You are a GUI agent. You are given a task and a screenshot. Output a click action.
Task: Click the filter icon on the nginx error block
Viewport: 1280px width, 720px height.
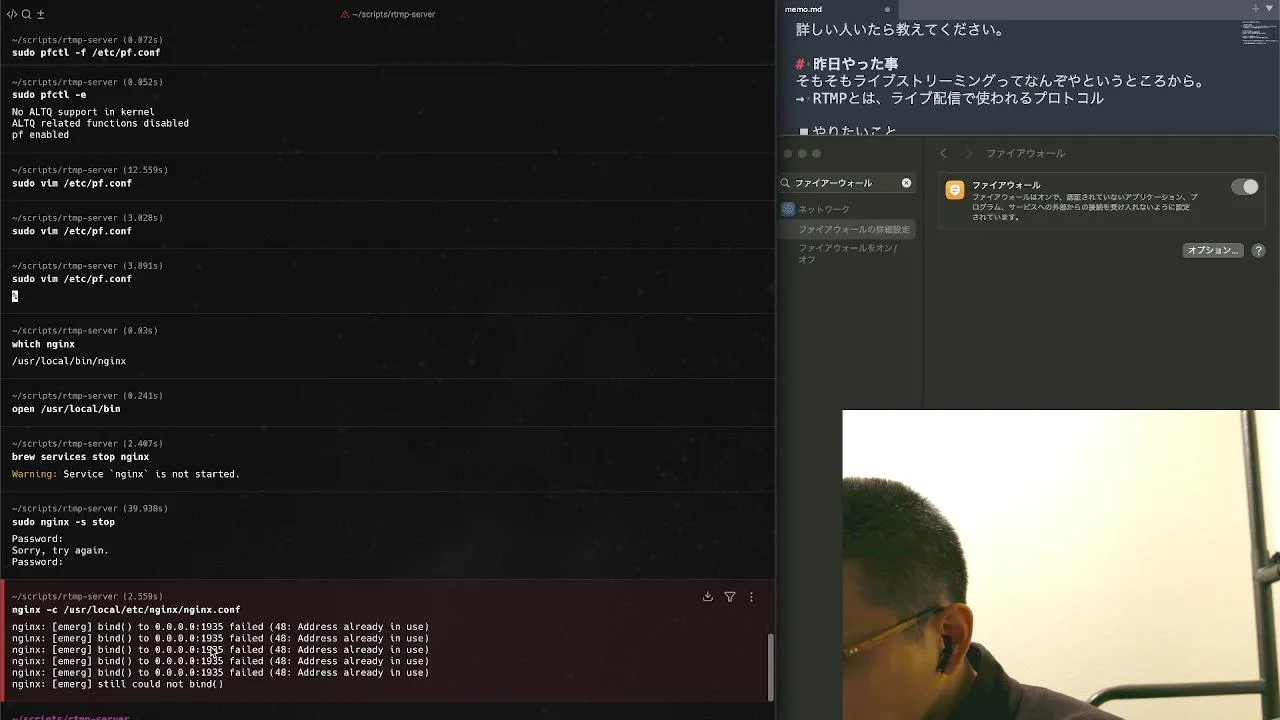click(730, 597)
